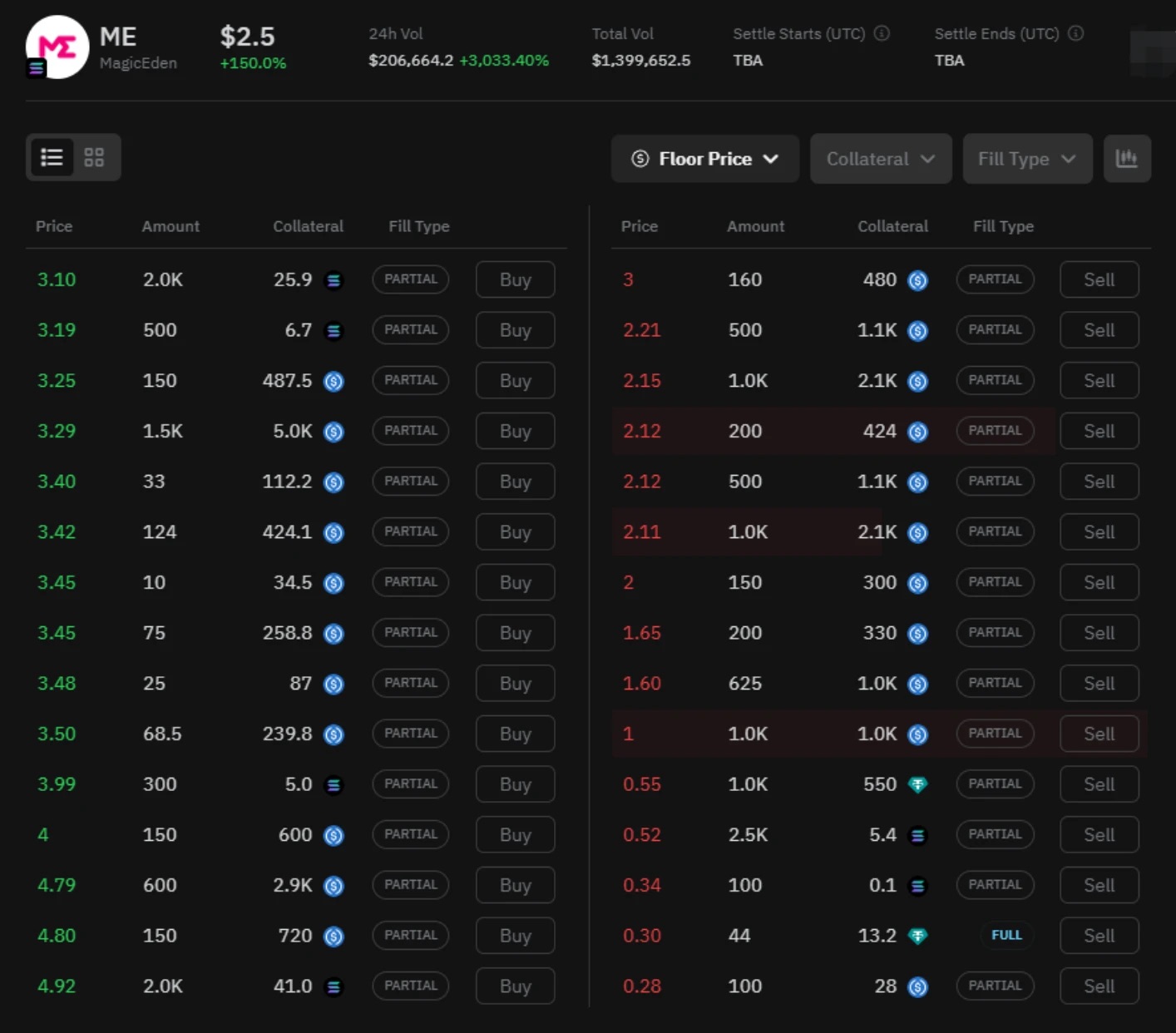Screen dimensions: 1176x1033
Task: Sort sell offers by Amount column header
Action: pyautogui.click(x=754, y=226)
